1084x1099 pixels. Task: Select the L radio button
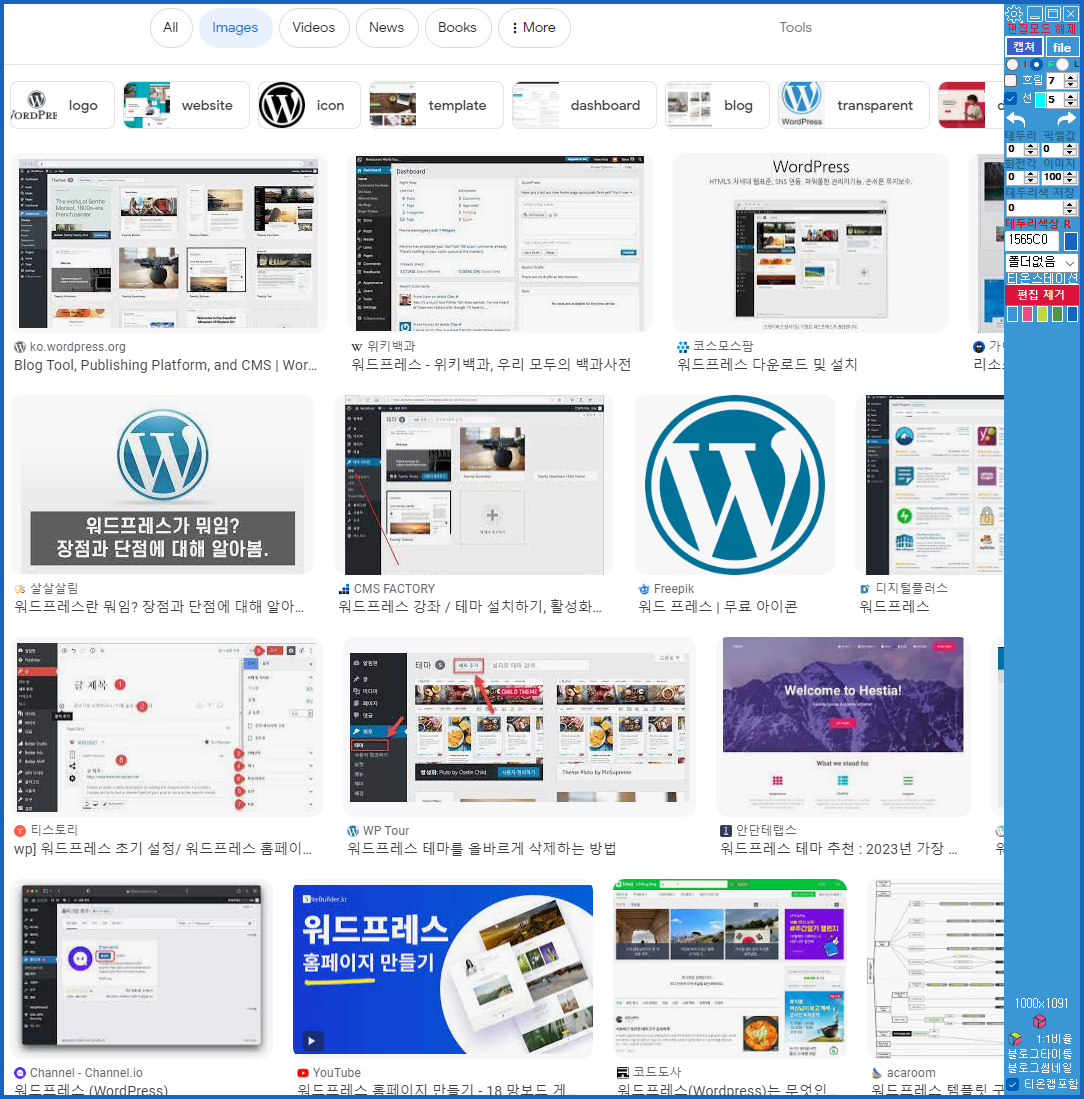(1062, 64)
